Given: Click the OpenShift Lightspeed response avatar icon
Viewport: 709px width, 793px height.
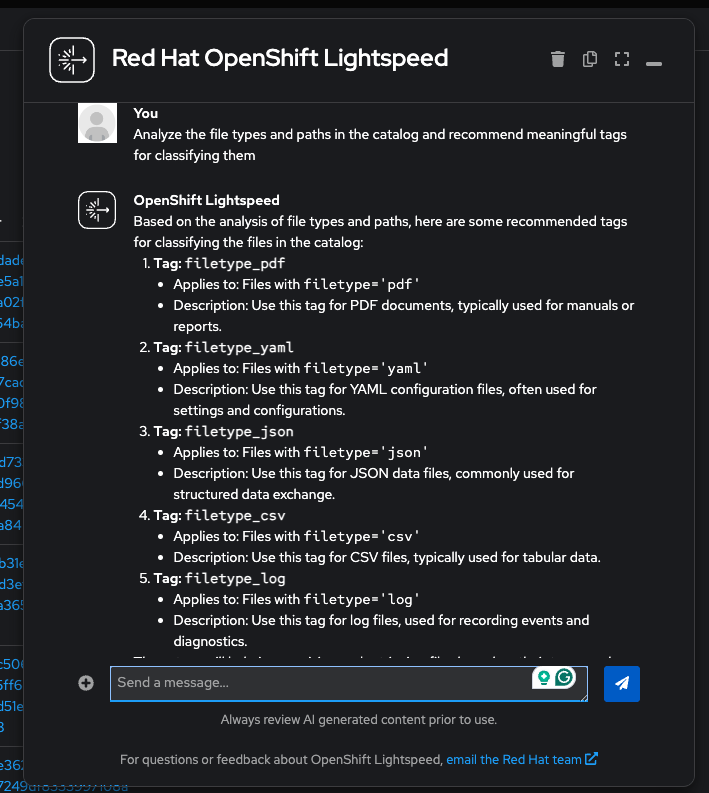Looking at the screenshot, I should pos(97,210).
